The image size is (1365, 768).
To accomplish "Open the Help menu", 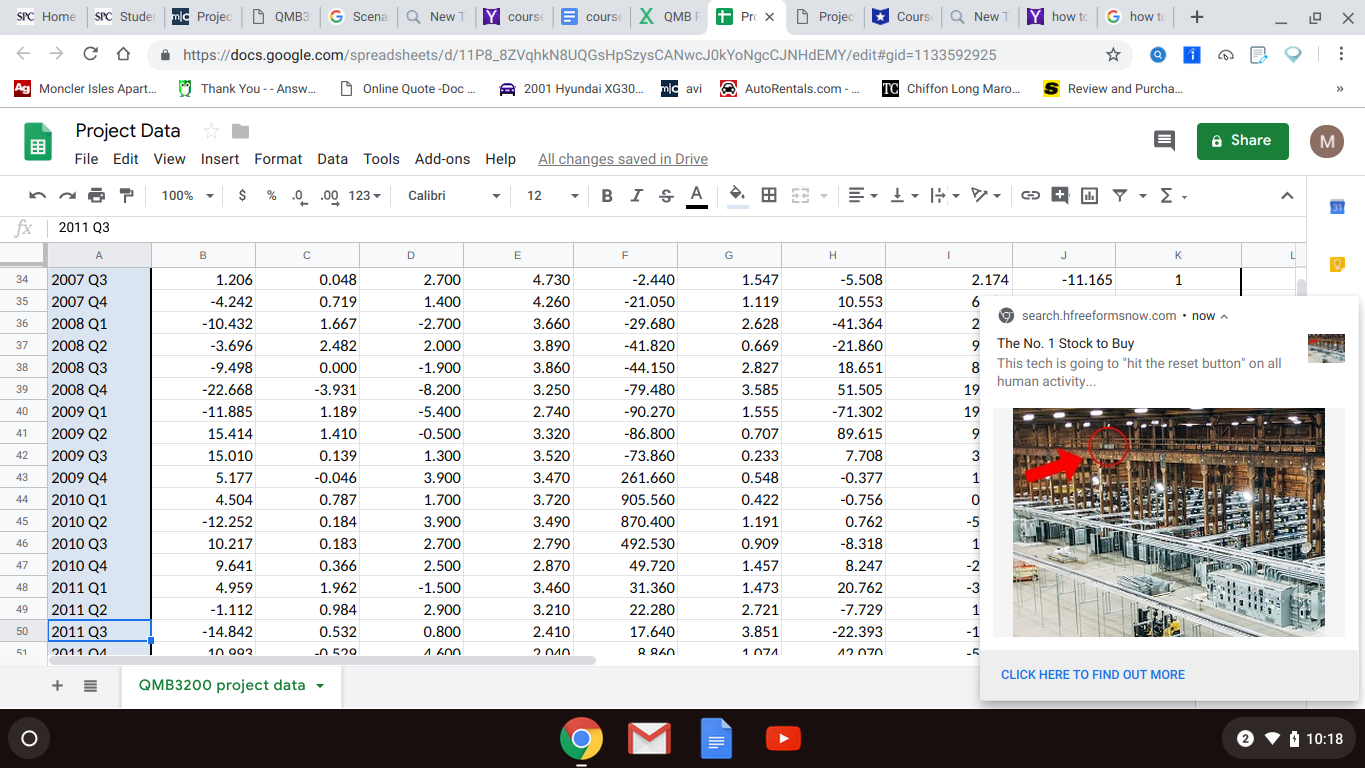I will (500, 159).
